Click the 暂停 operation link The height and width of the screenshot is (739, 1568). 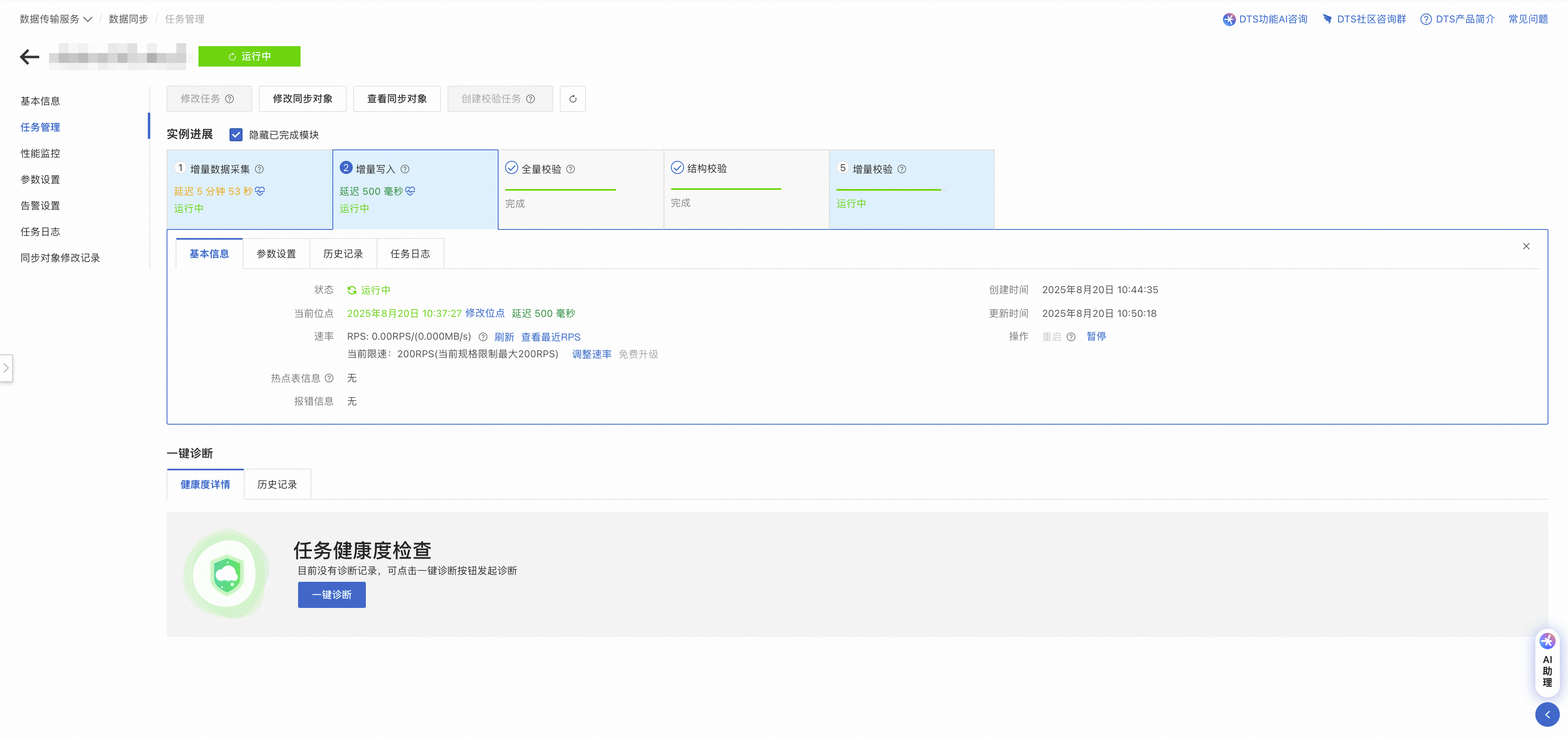(1096, 336)
